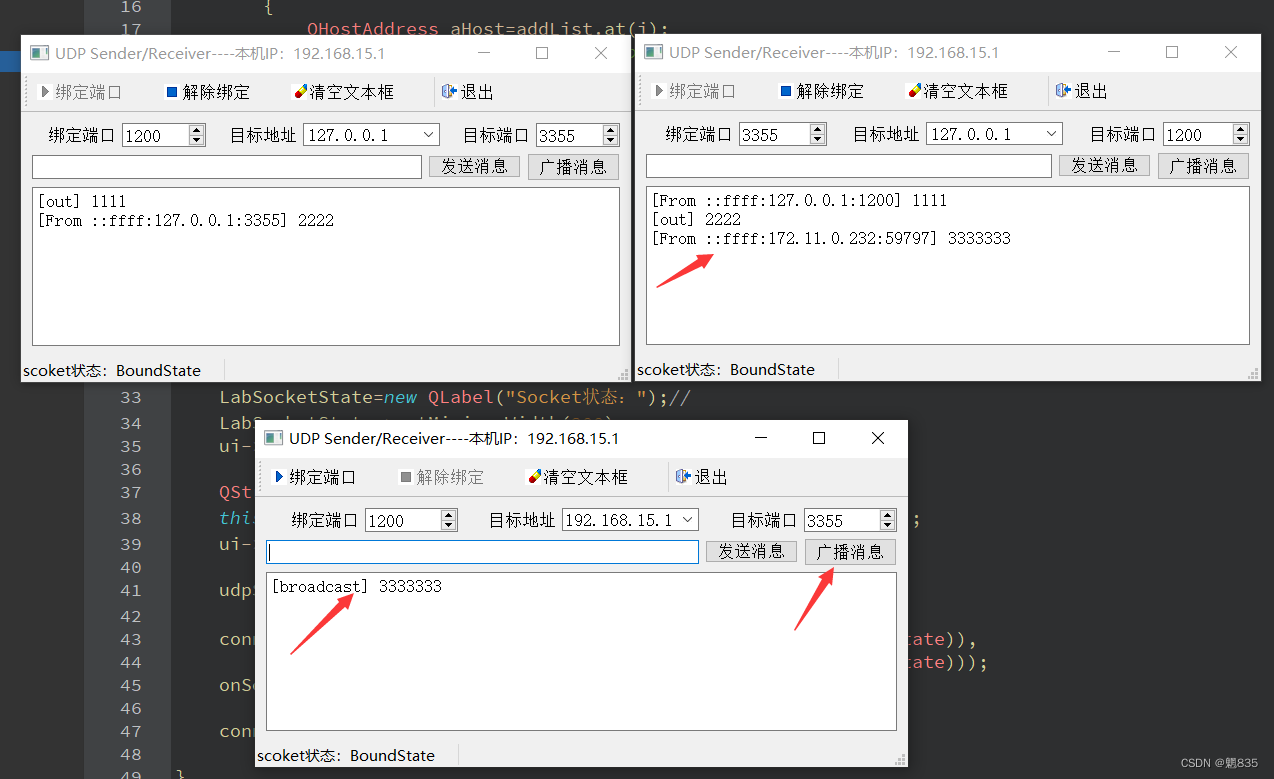
Task: Click the 清空文本框 clear icon in bottom window
Action: click(534, 477)
